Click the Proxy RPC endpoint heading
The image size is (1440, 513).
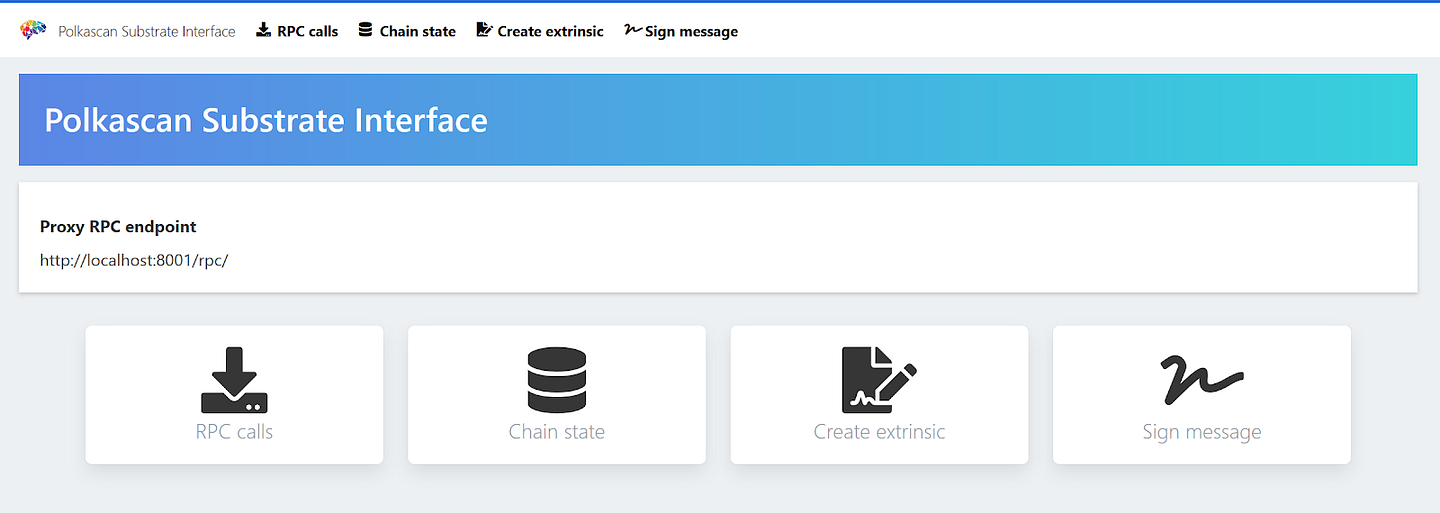(x=118, y=227)
